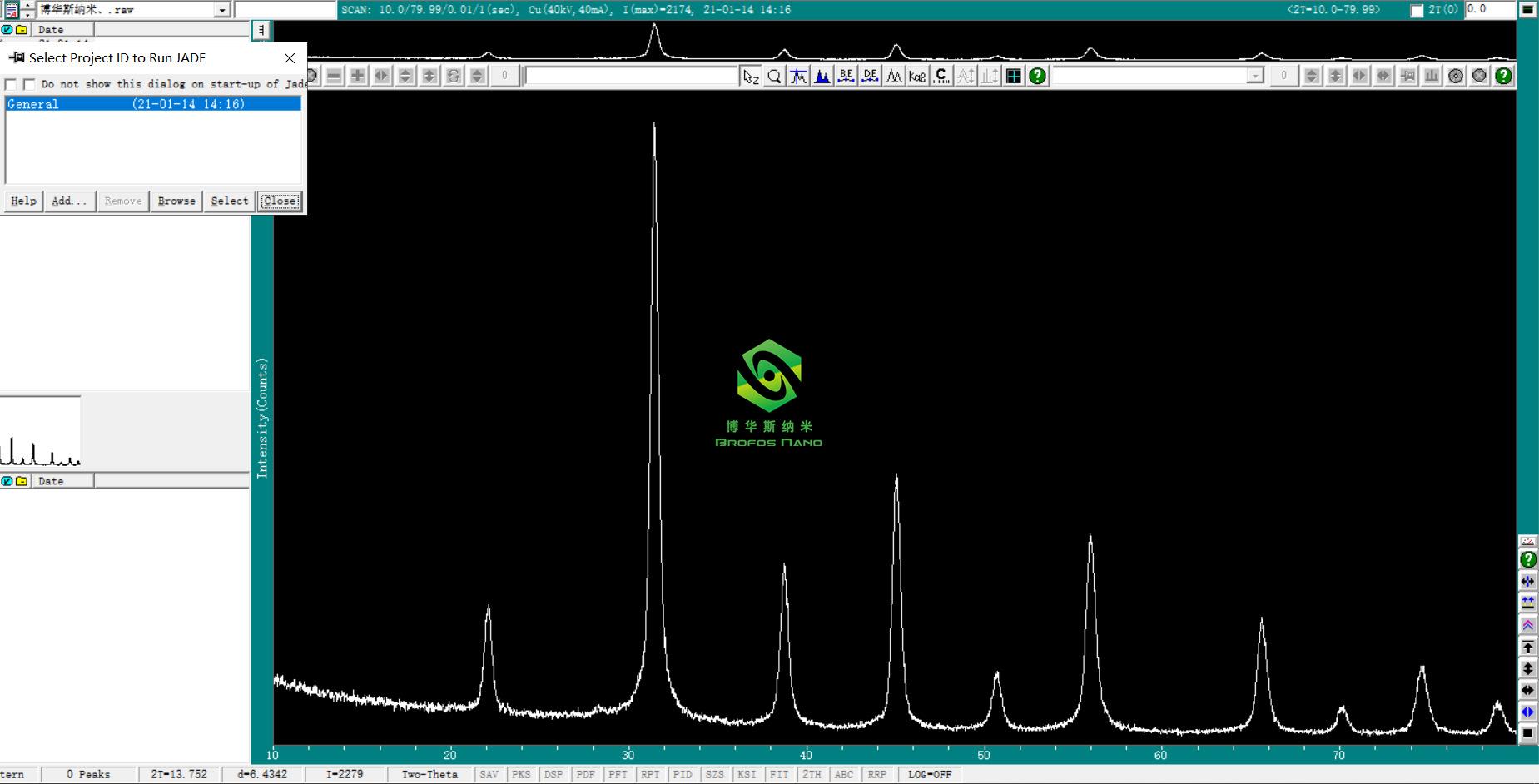Click the C calibration toolbar icon

point(941,77)
